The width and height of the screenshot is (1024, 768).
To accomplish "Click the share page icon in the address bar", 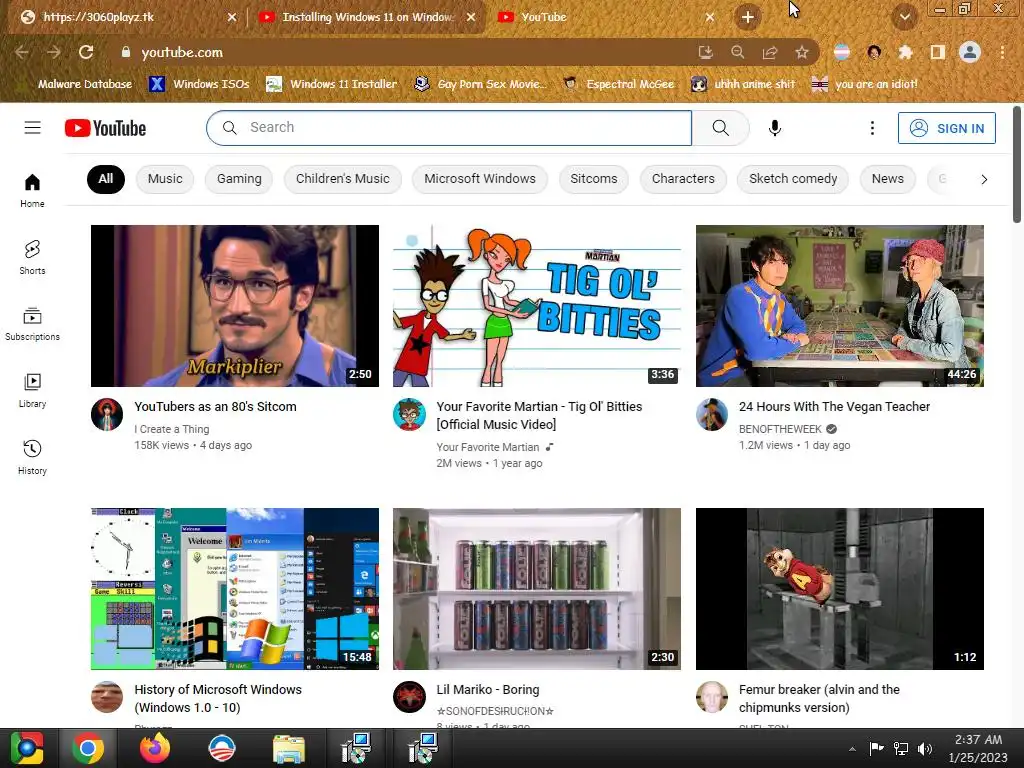I will (x=770, y=52).
